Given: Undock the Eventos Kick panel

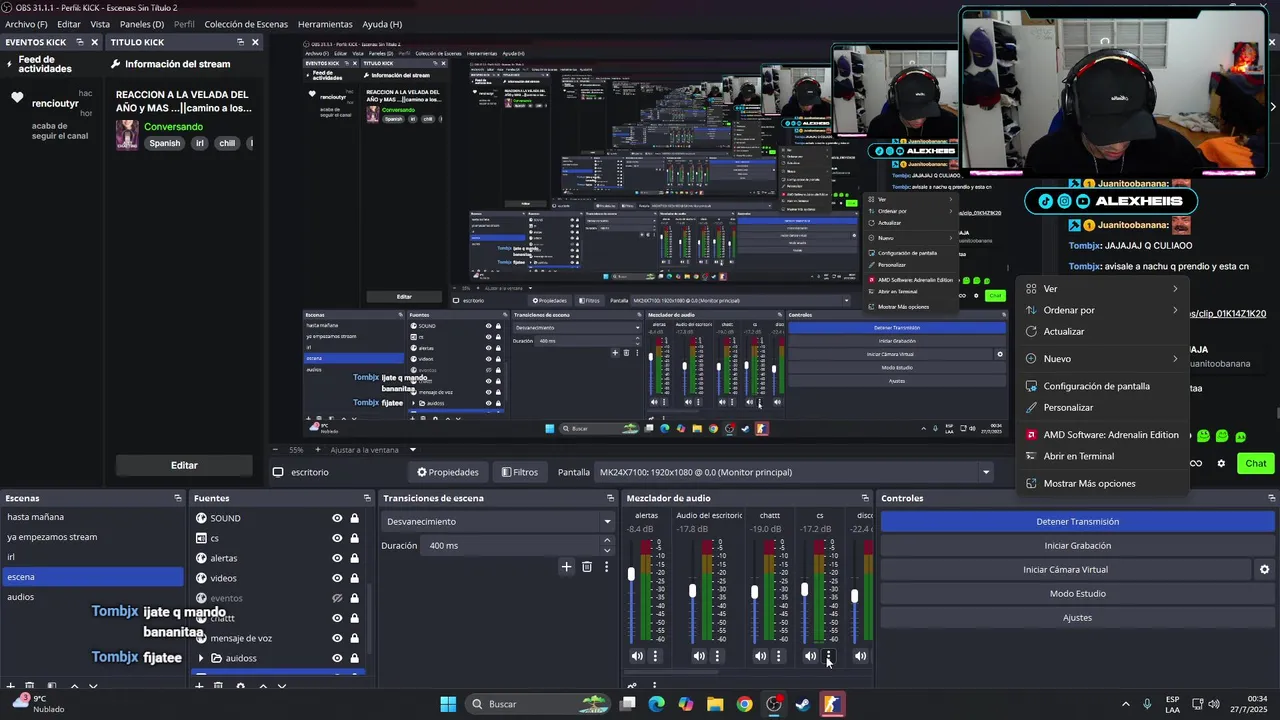Looking at the screenshot, I should coord(80,42).
